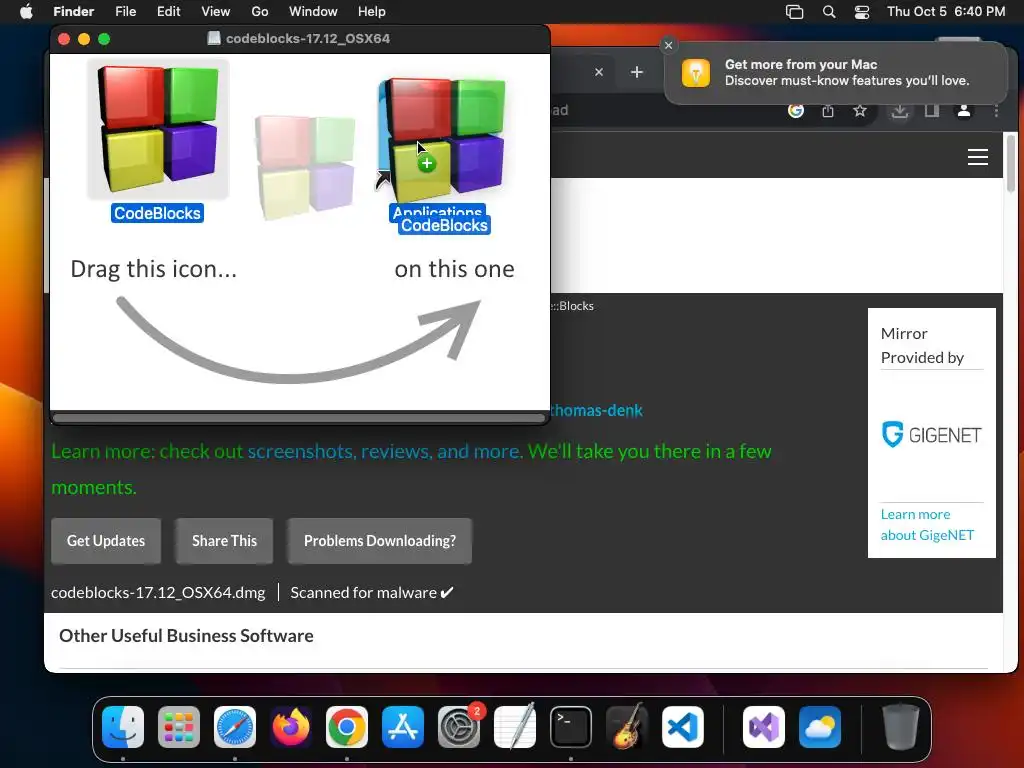1024x768 pixels.
Task: Open Chrome's three-dot menu
Action: tap(996, 111)
